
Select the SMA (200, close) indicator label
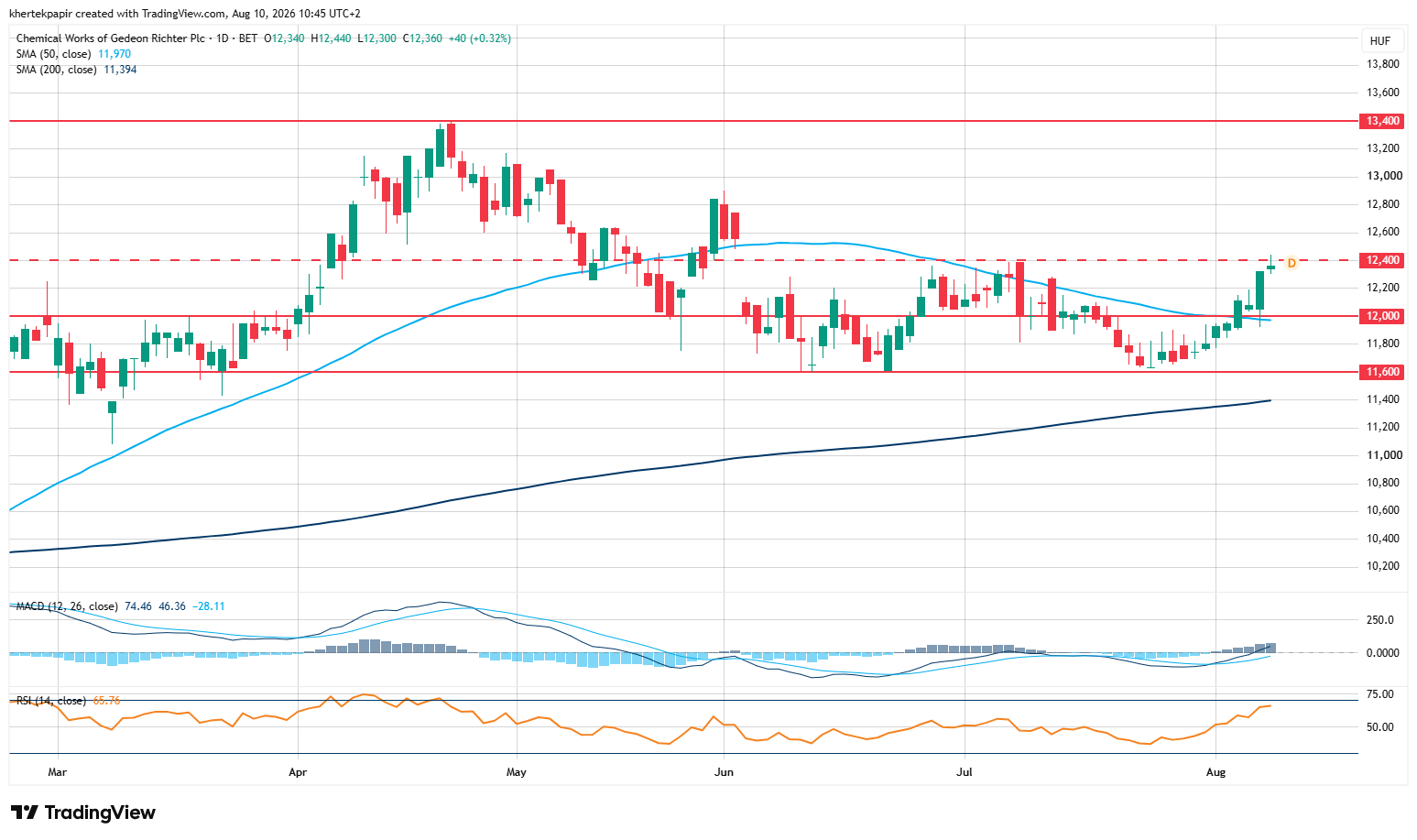57,70
